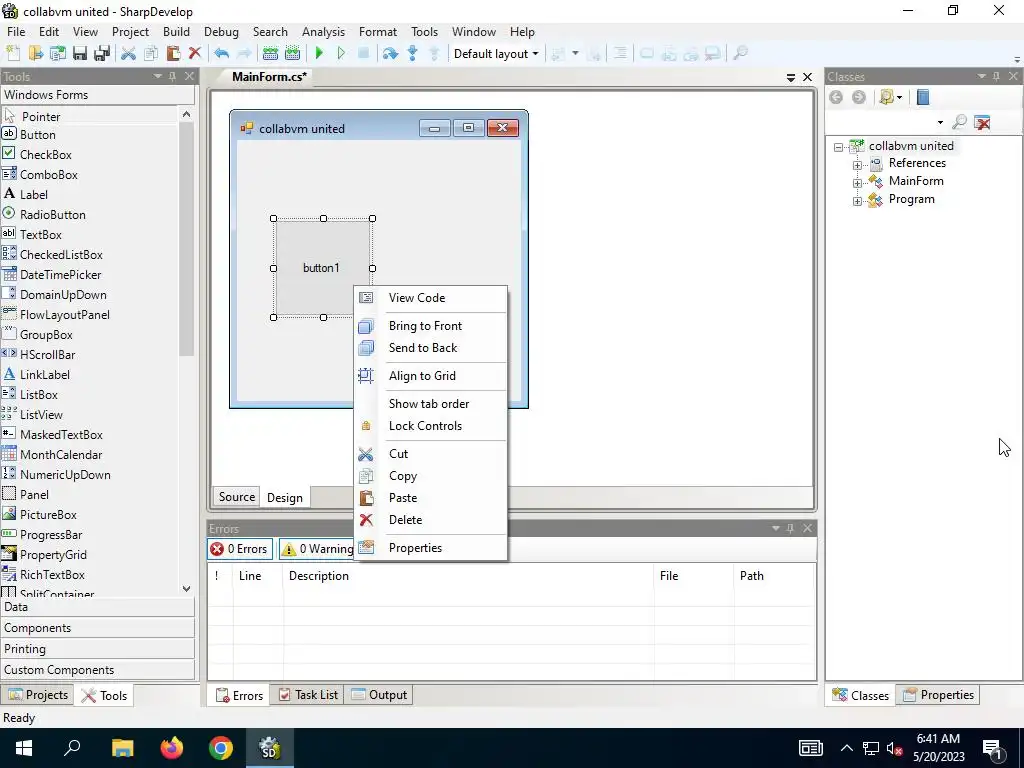
Task: Click the green Run (start debugging) icon
Action: [319, 54]
